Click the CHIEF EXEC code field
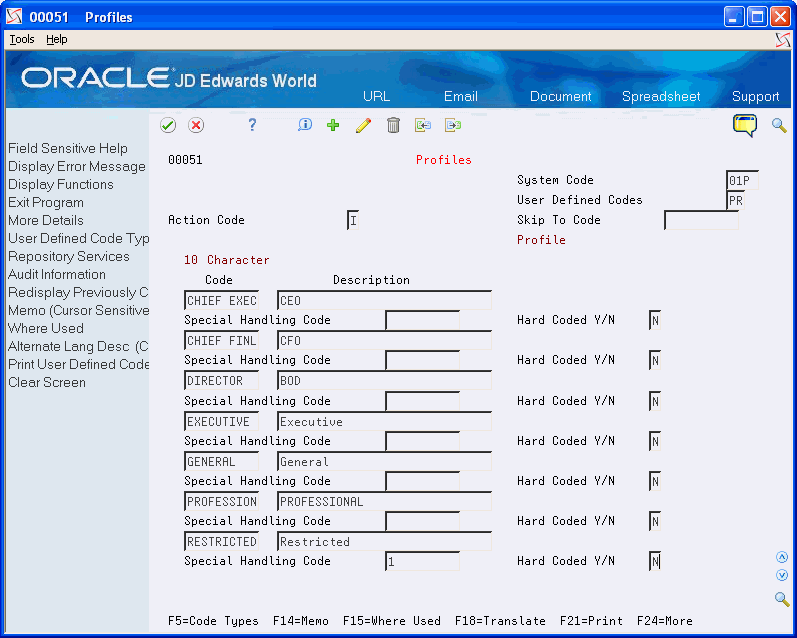The image size is (797, 638). coord(221,300)
